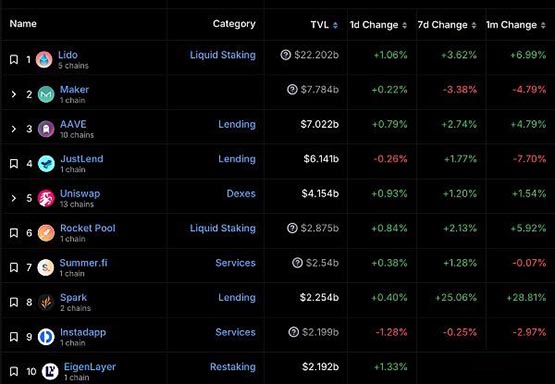Image resolution: width=555 pixels, height=384 pixels.
Task: Sort the table by TVL column
Action: (x=324, y=25)
